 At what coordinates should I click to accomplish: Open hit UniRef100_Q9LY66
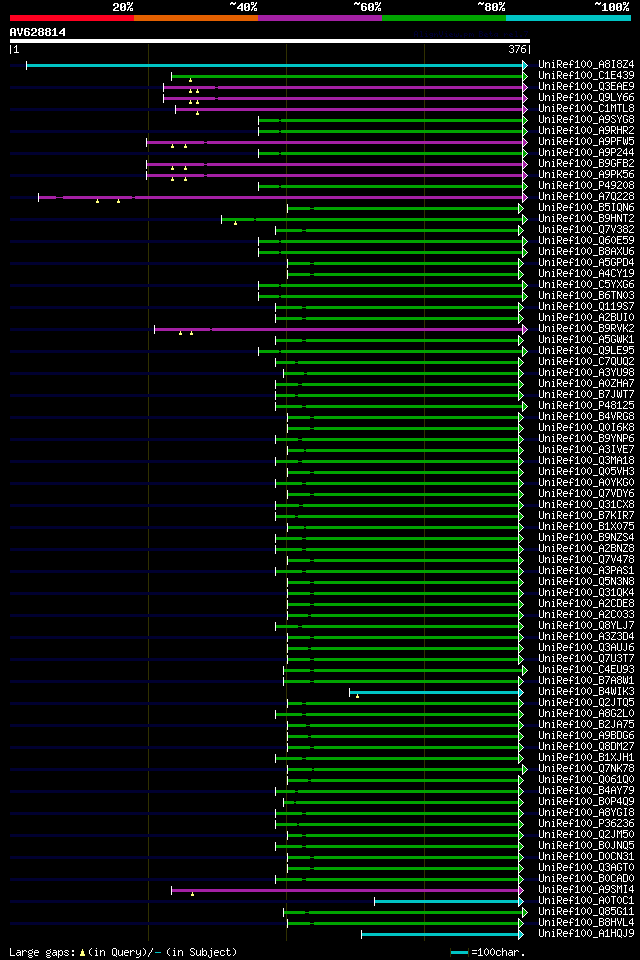point(586,97)
